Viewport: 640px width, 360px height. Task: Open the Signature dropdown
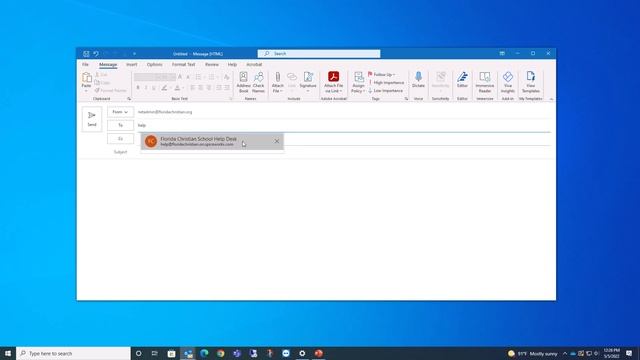tap(308, 82)
